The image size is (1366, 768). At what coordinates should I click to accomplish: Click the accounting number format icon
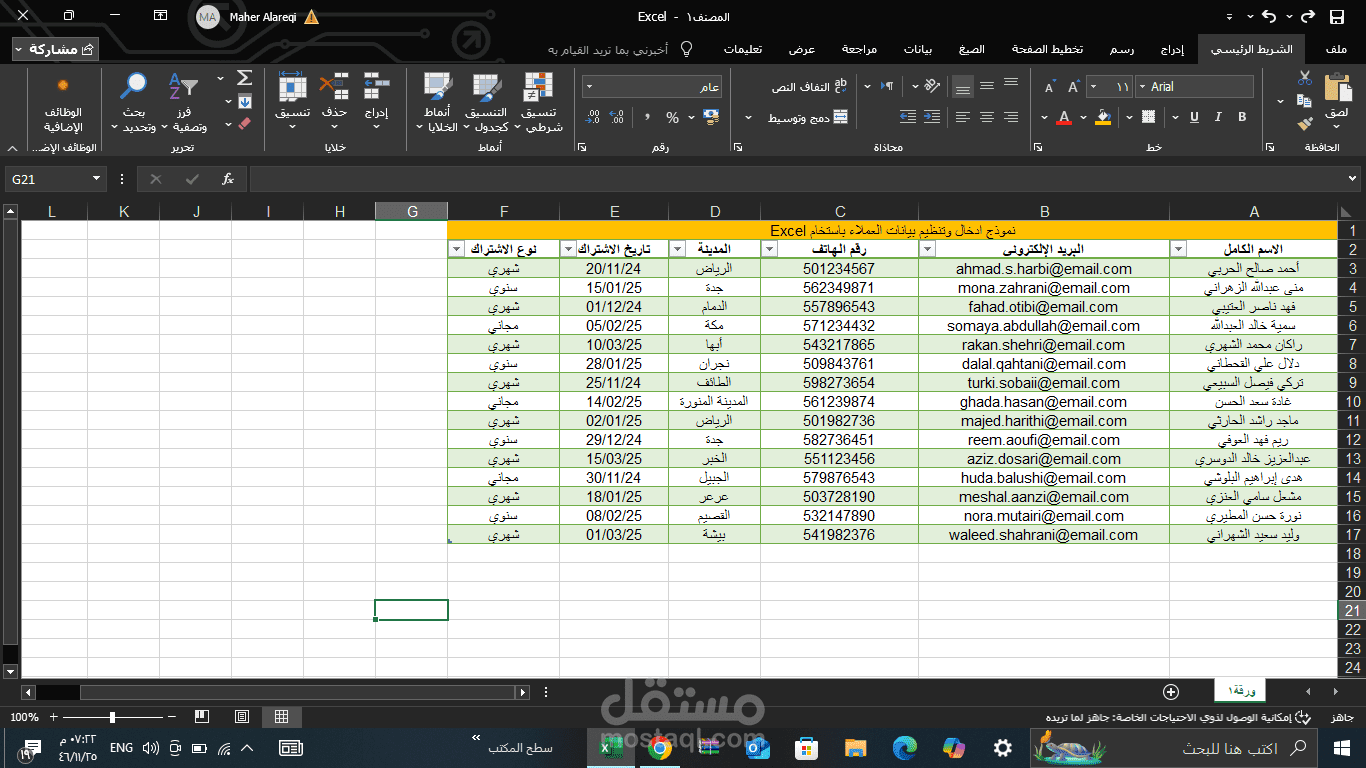[x=711, y=118]
